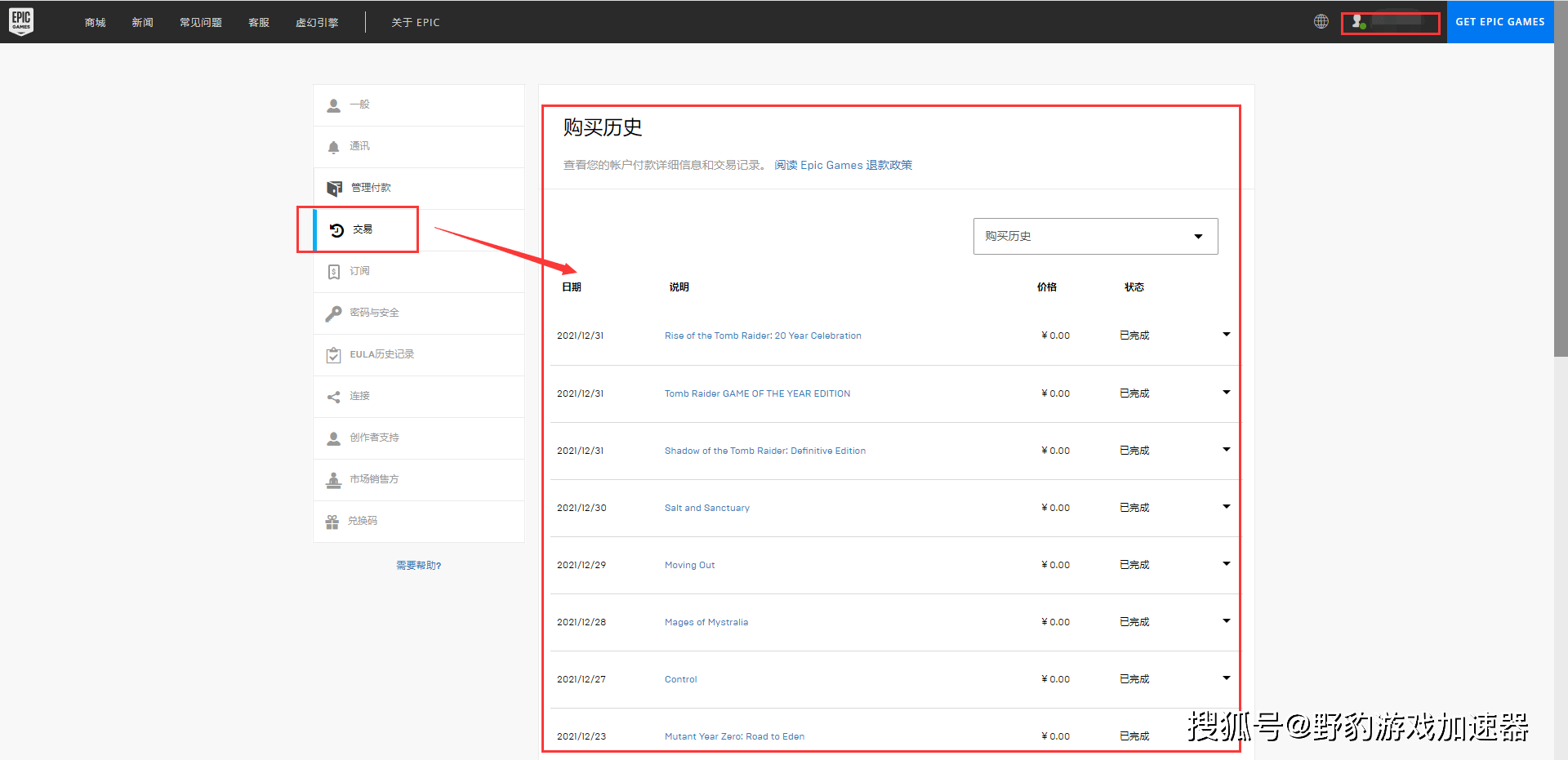
Task: Expand the Salt and Sanctuary row
Action: (1226, 506)
